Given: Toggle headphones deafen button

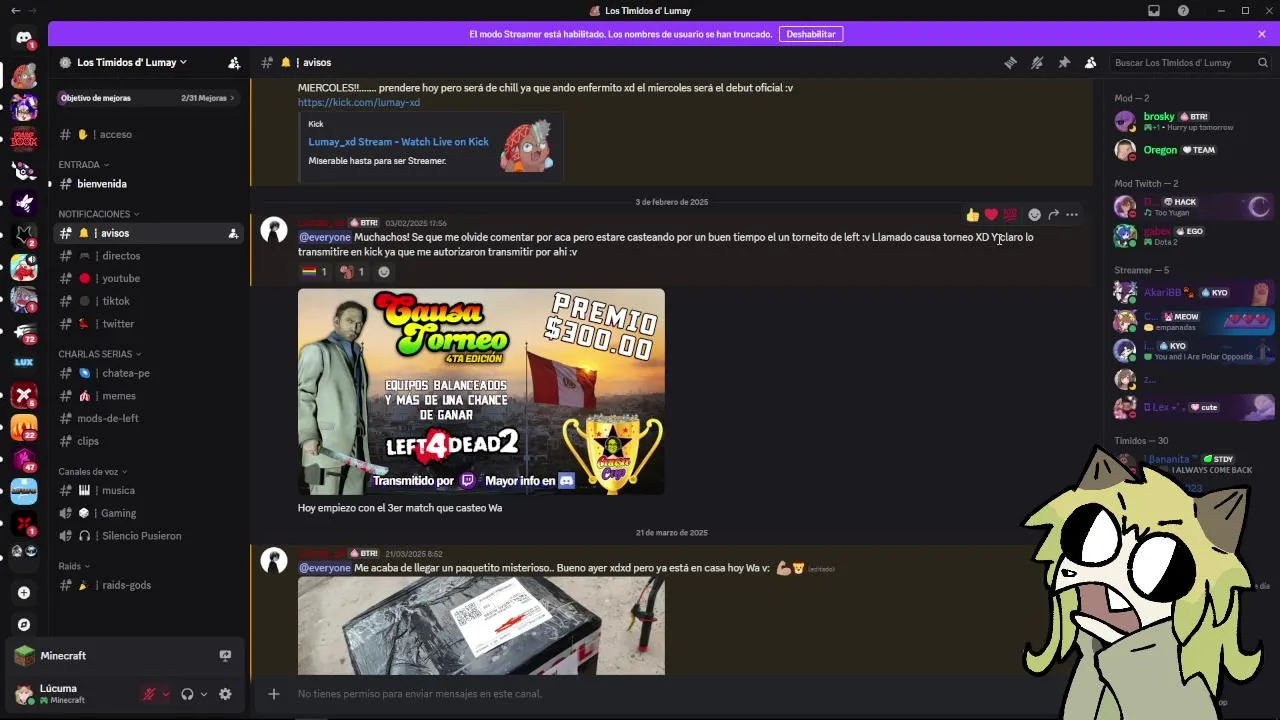Looking at the screenshot, I should click(x=187, y=694).
